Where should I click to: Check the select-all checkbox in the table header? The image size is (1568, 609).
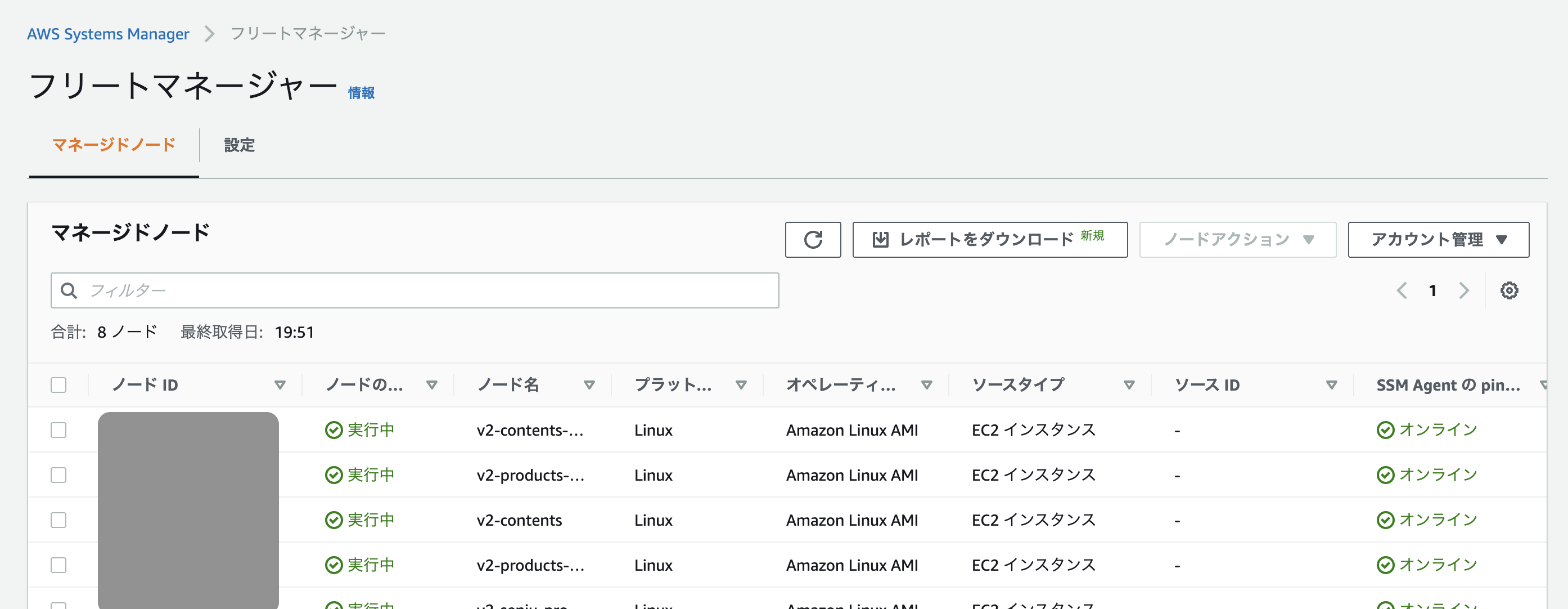click(x=58, y=384)
